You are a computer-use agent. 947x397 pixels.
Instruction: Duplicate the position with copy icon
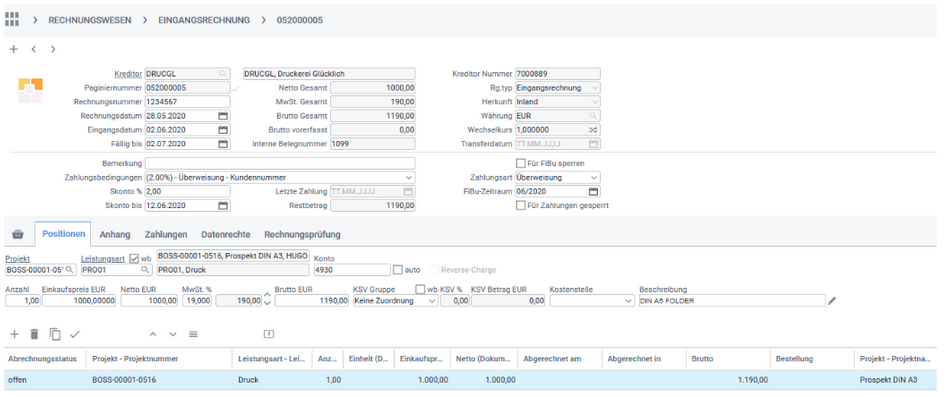pos(55,334)
